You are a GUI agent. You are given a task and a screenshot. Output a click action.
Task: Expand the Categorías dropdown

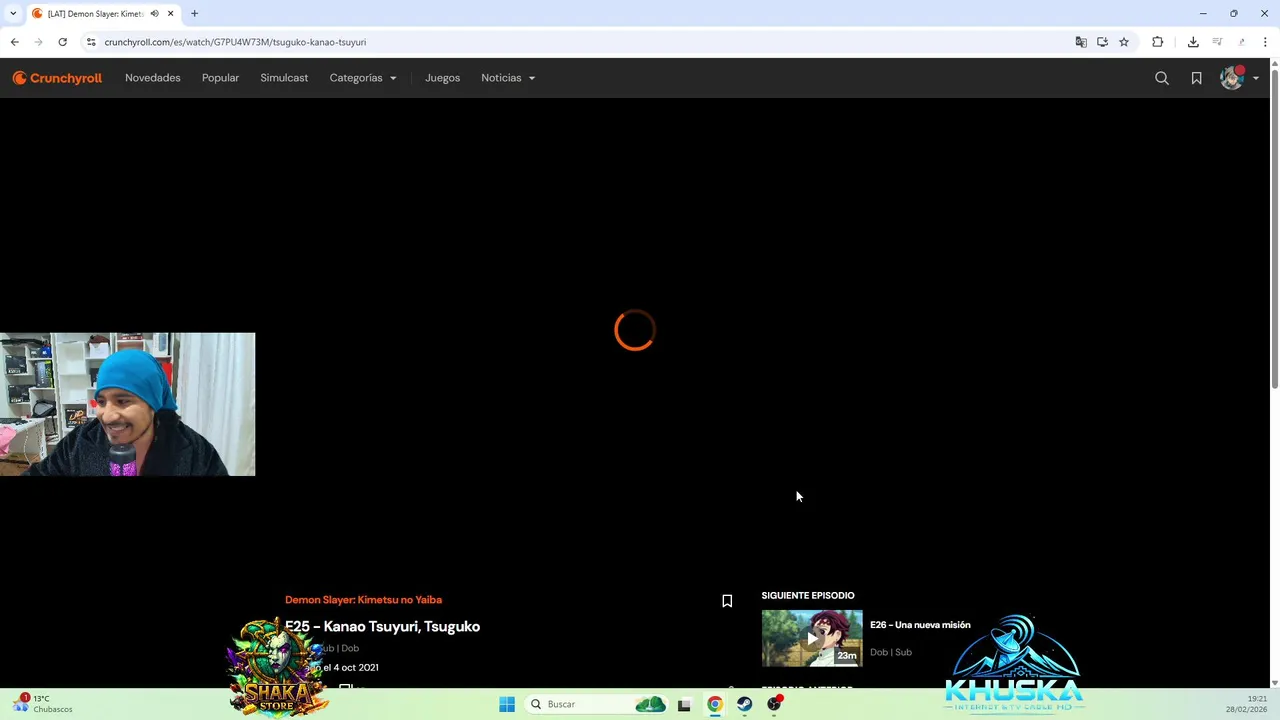click(x=363, y=78)
